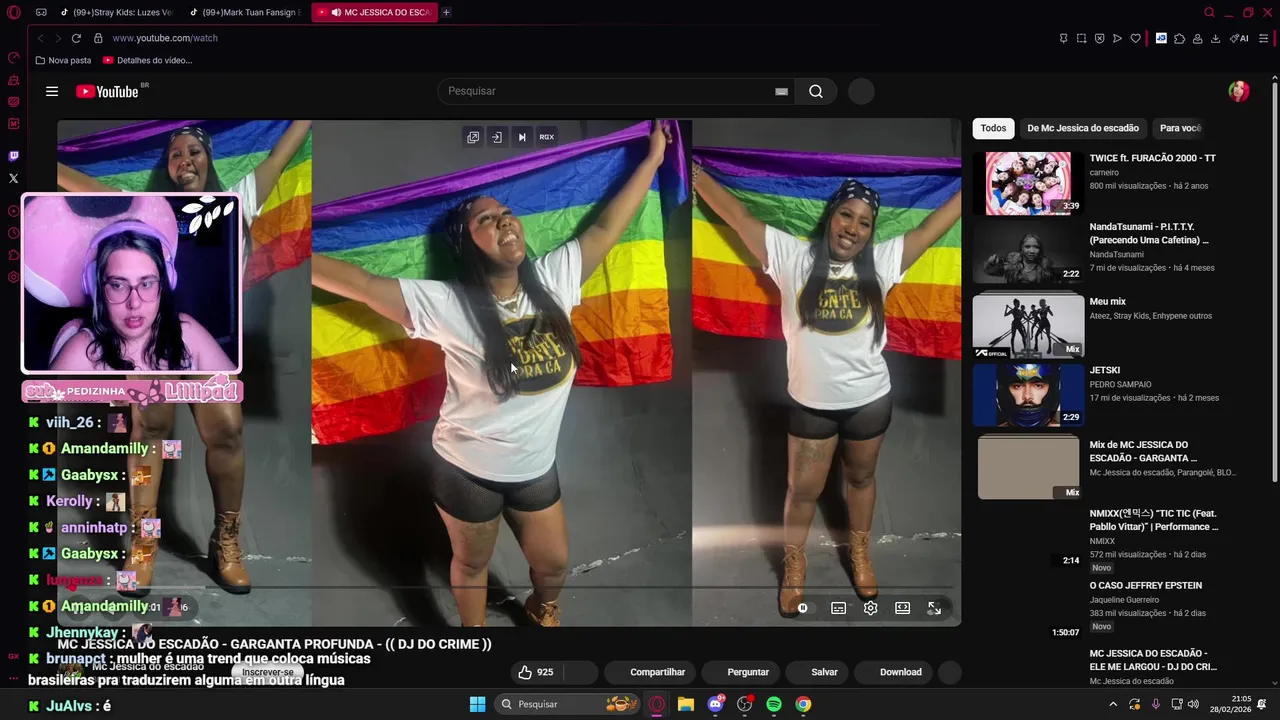This screenshot has width=1280, height=720.
Task: Open the AI assistant toolbar button
Action: (1240, 38)
